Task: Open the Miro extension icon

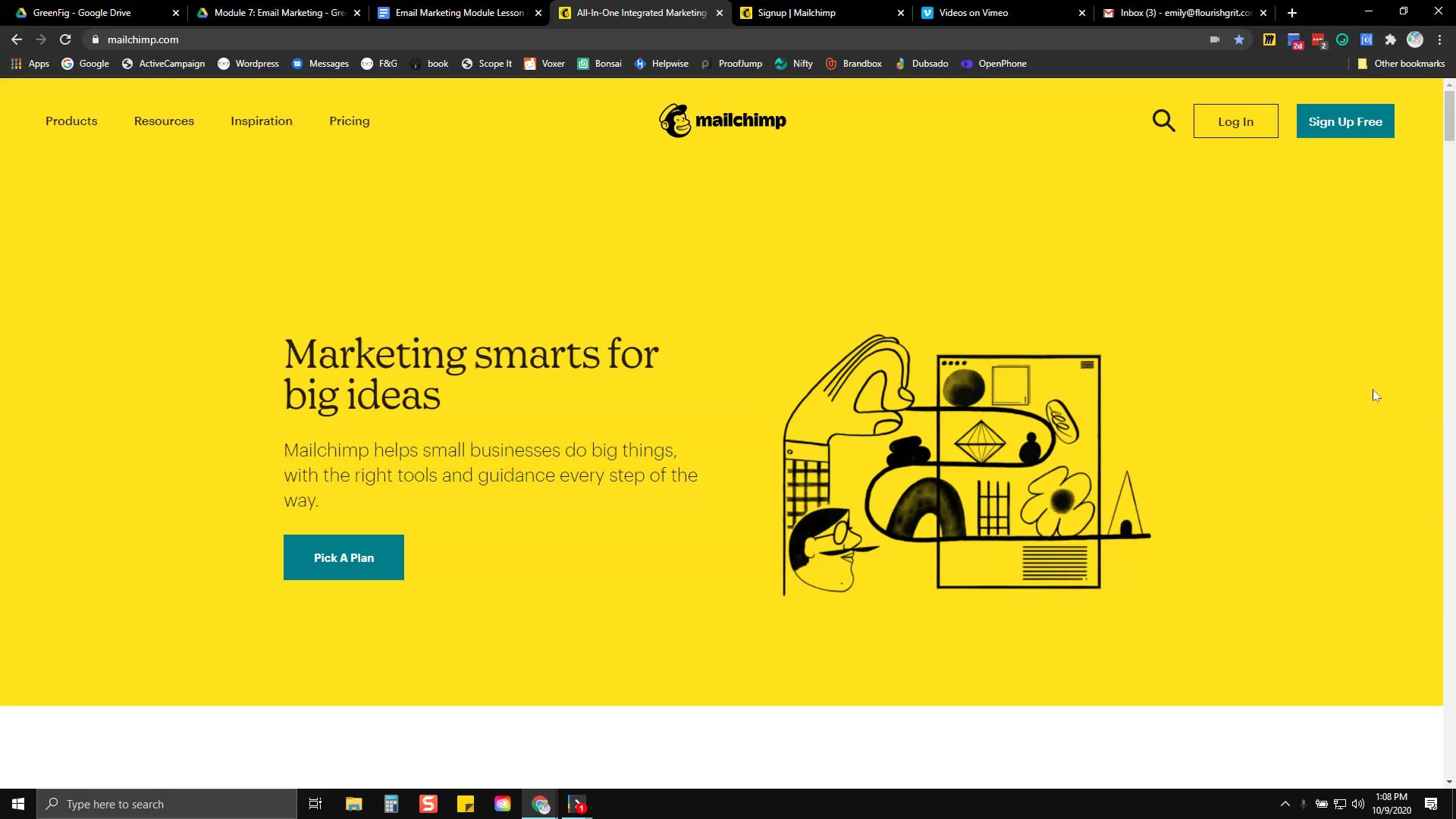Action: tap(1269, 39)
